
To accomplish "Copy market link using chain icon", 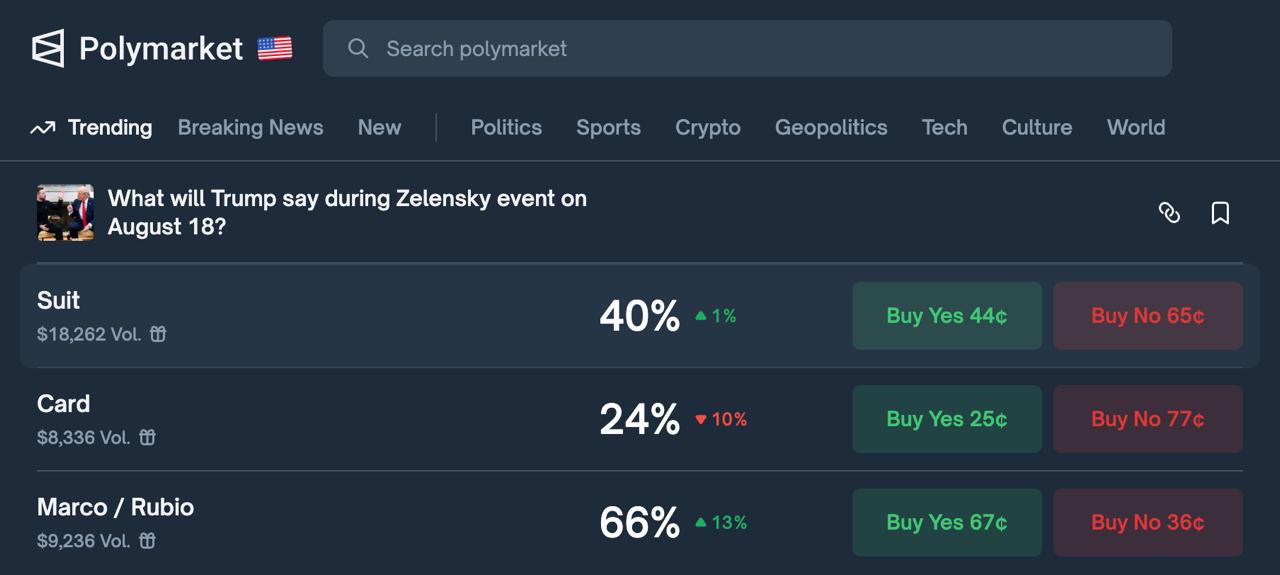I will tap(1169, 212).
